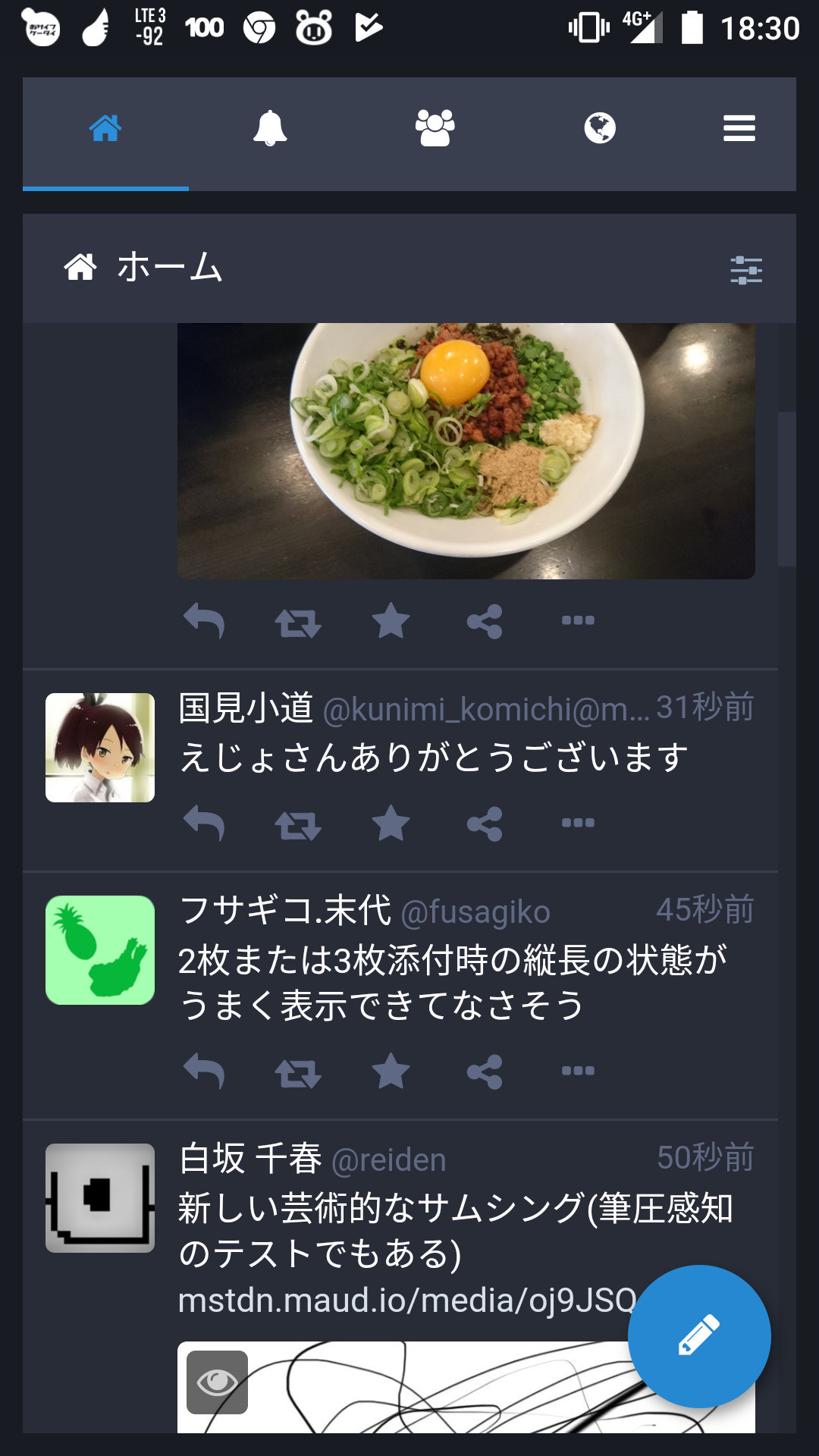Open more options on フサギコ.末代's post
This screenshot has height=1456, width=819.
click(578, 1071)
